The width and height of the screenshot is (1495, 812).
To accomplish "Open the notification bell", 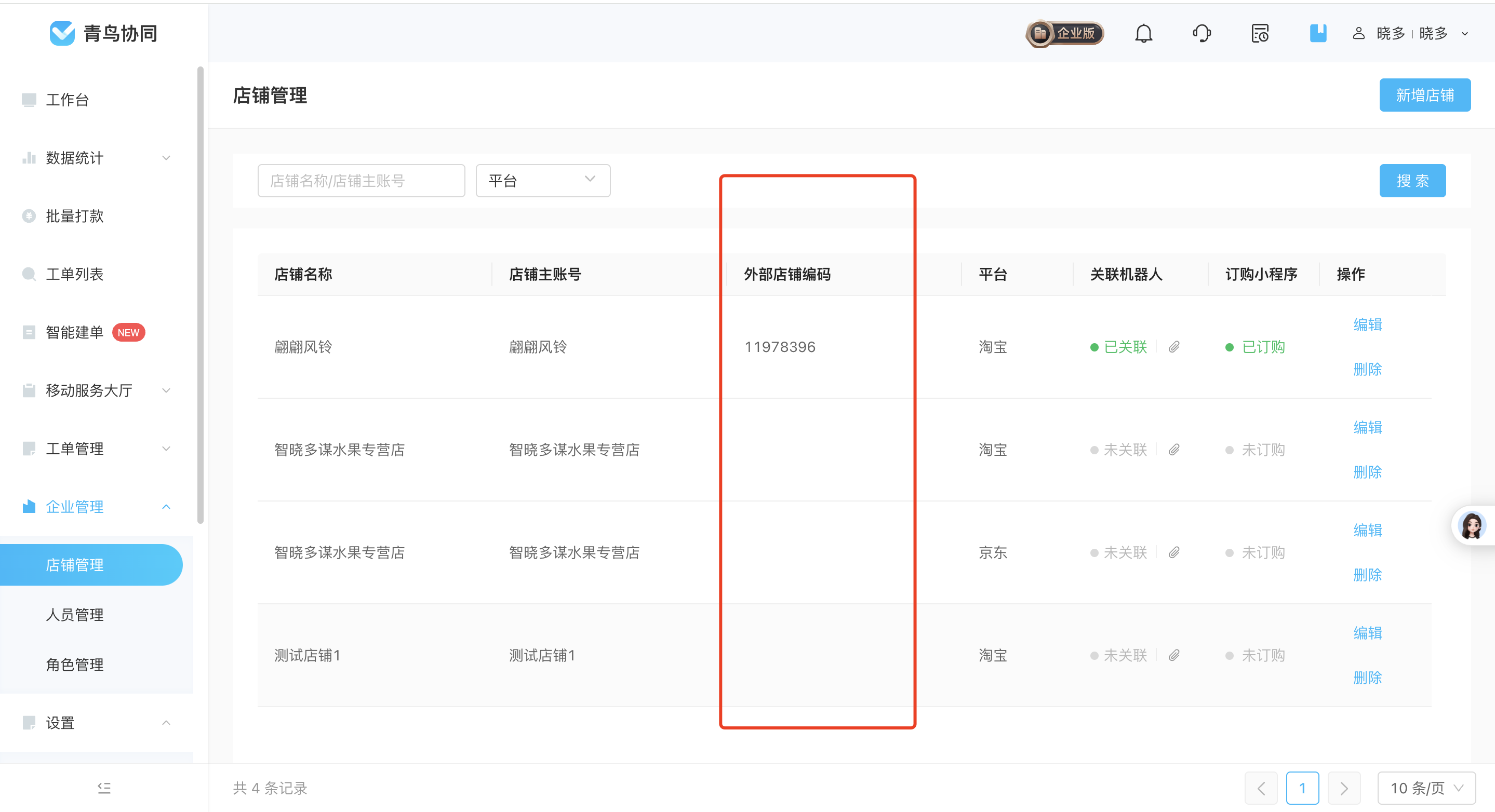I will tap(1143, 34).
